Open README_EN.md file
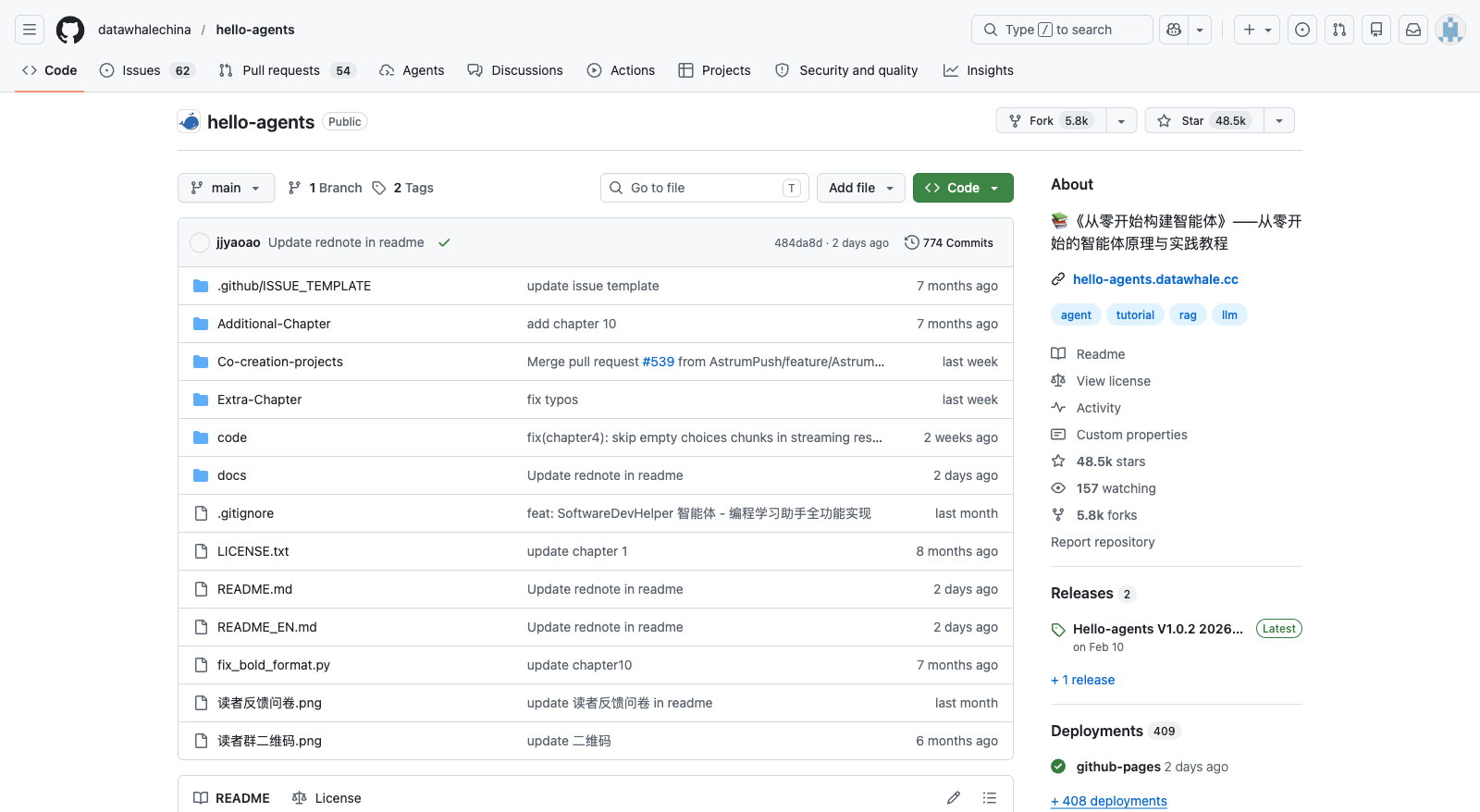 tap(267, 627)
